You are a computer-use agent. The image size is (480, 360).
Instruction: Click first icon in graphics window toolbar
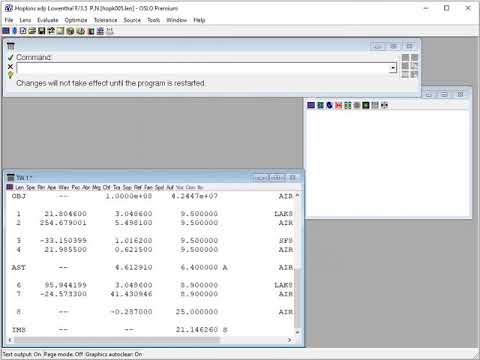[x=311, y=105]
